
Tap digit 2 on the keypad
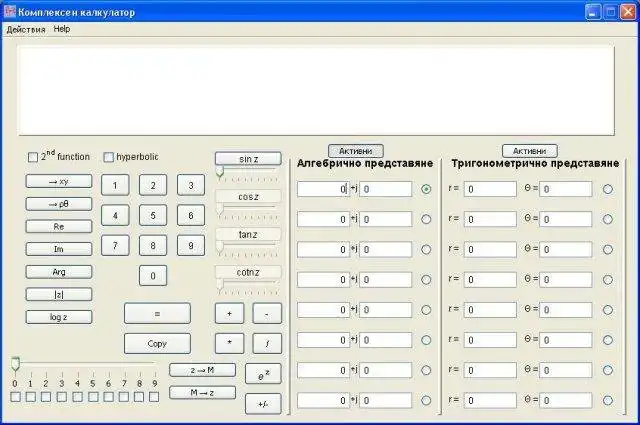coord(153,185)
